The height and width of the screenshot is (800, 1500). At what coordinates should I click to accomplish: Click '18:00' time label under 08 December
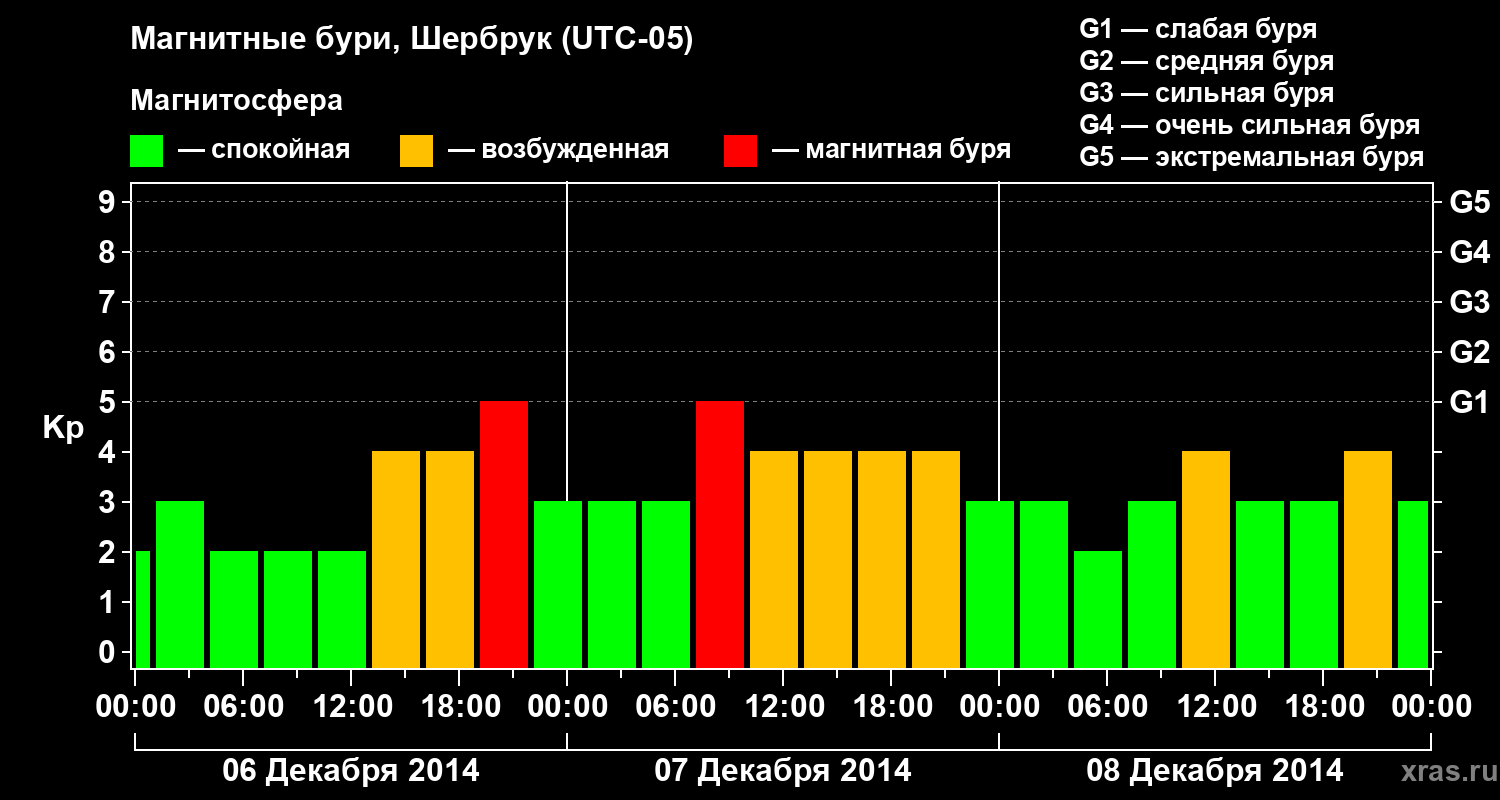[x=1323, y=707]
